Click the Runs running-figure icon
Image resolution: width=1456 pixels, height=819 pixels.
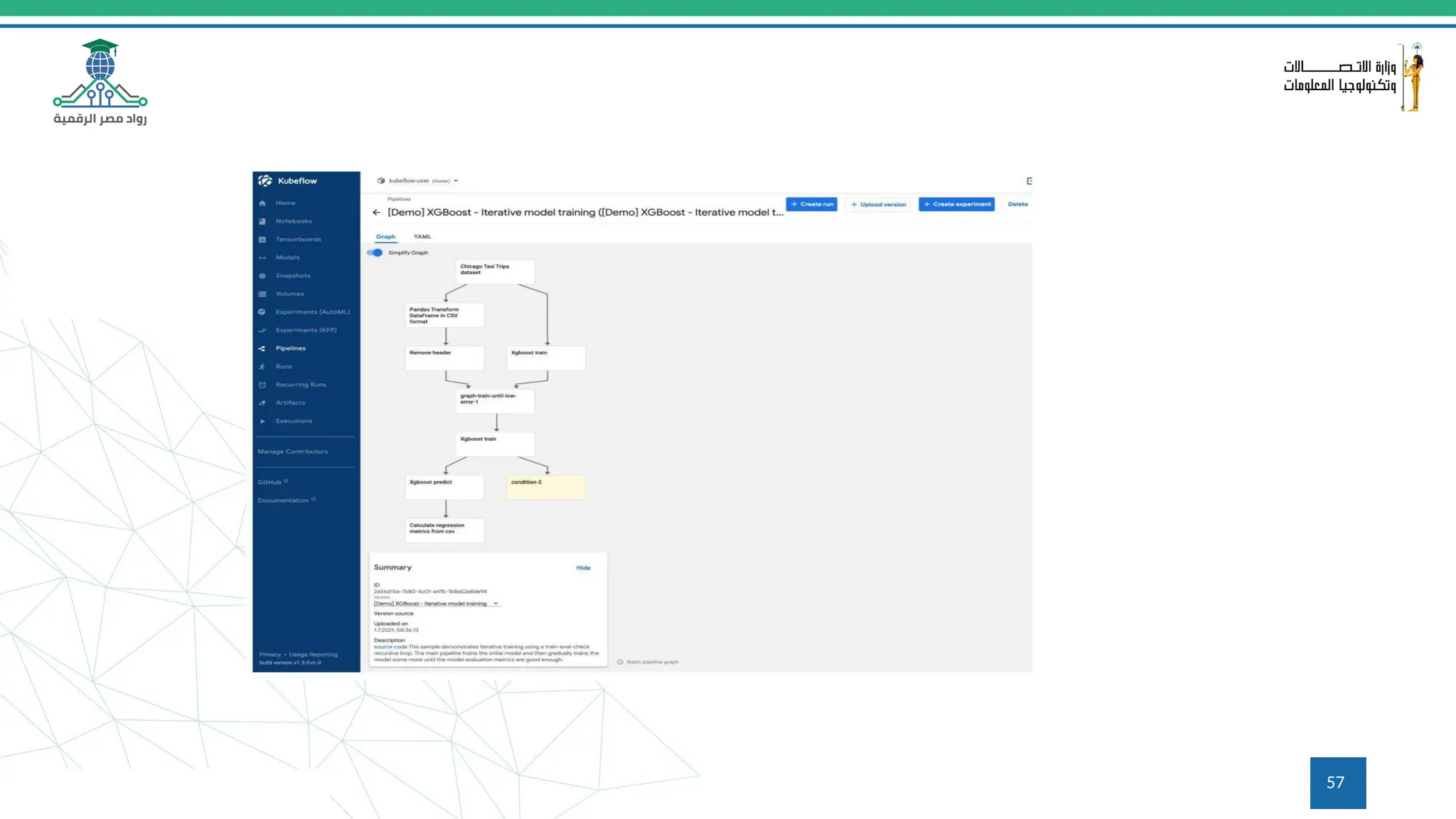pos(262,367)
